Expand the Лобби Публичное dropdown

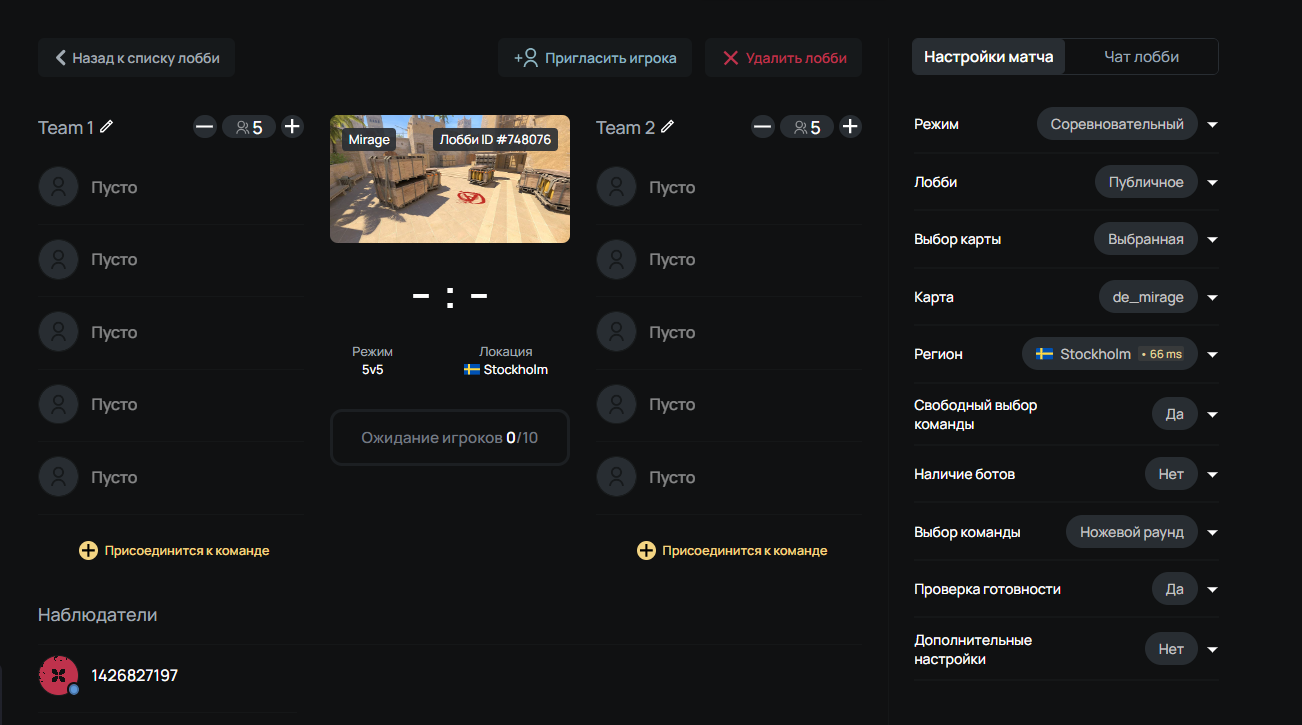1146,182
